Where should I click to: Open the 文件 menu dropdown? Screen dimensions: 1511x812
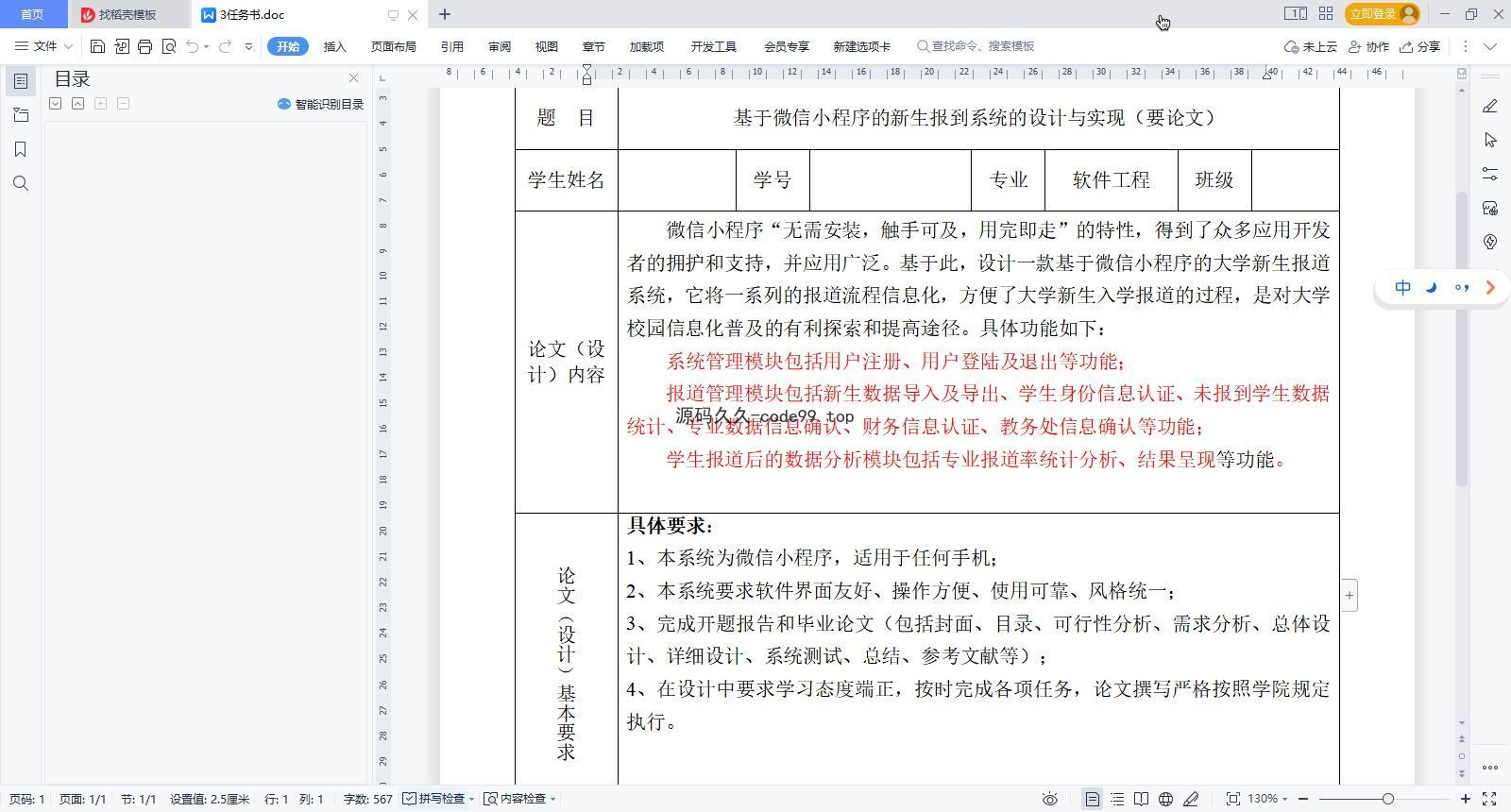coord(43,46)
